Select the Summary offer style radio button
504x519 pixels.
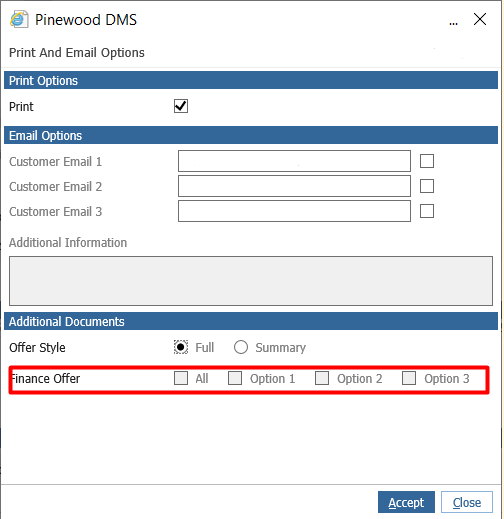tap(241, 347)
